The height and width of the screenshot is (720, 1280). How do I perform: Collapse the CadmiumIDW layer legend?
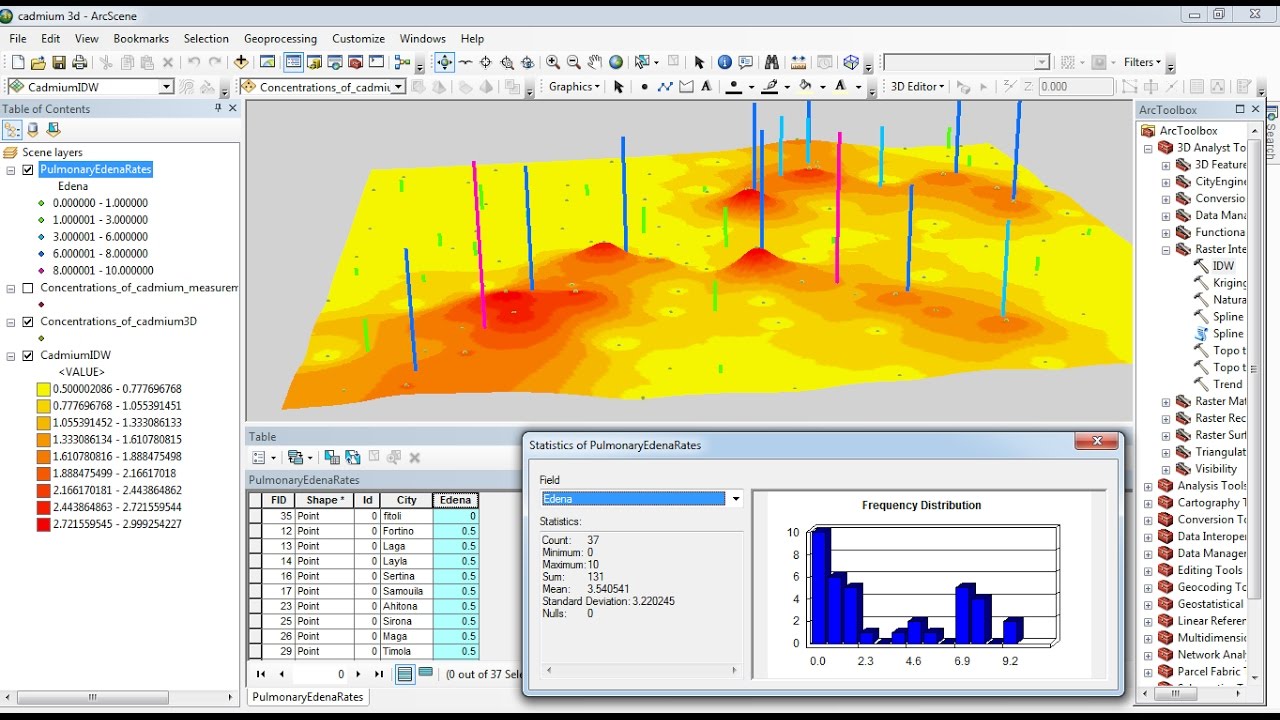click(11, 355)
